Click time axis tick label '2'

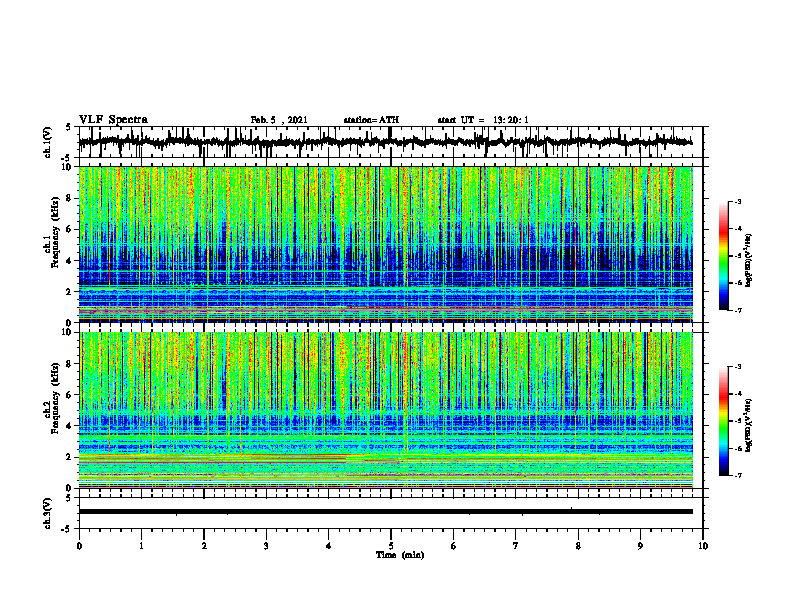[x=204, y=546]
